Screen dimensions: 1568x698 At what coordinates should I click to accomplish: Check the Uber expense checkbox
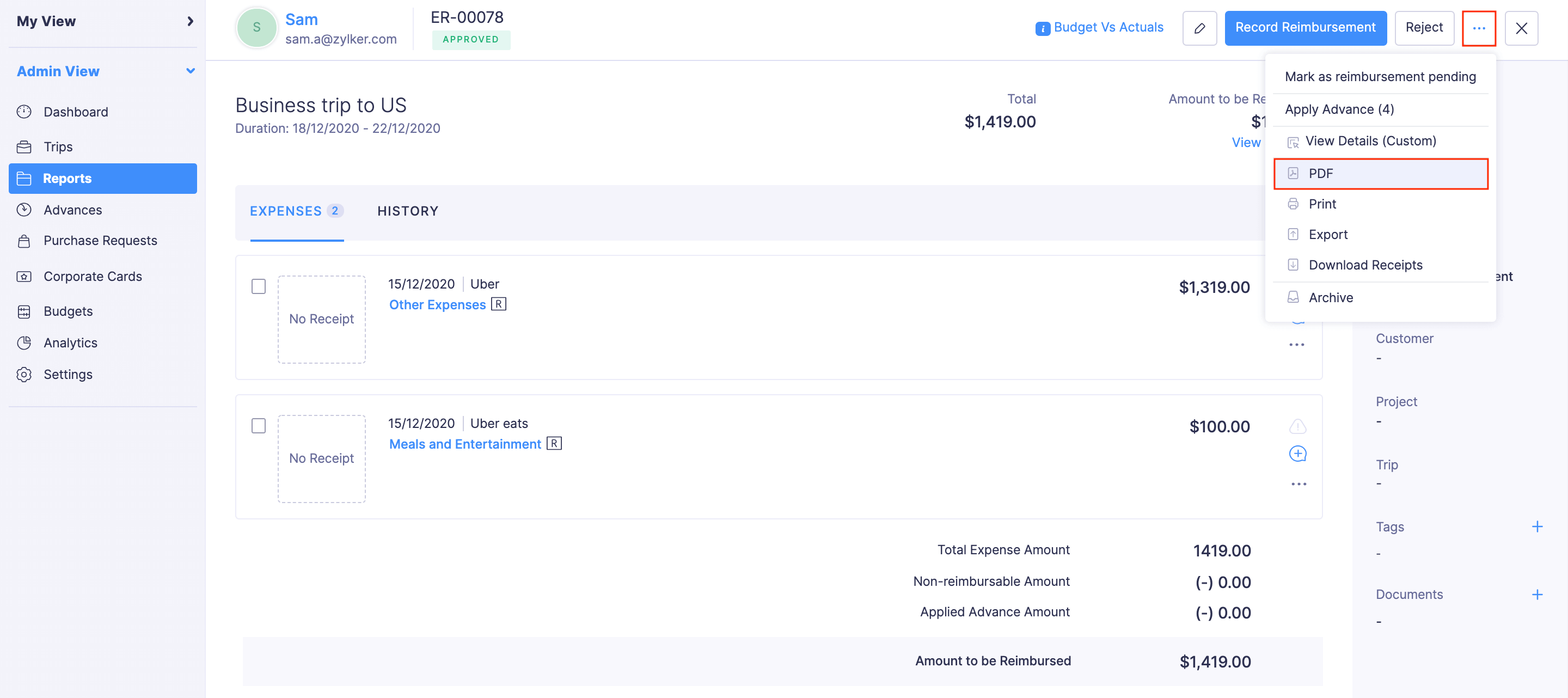tap(258, 286)
